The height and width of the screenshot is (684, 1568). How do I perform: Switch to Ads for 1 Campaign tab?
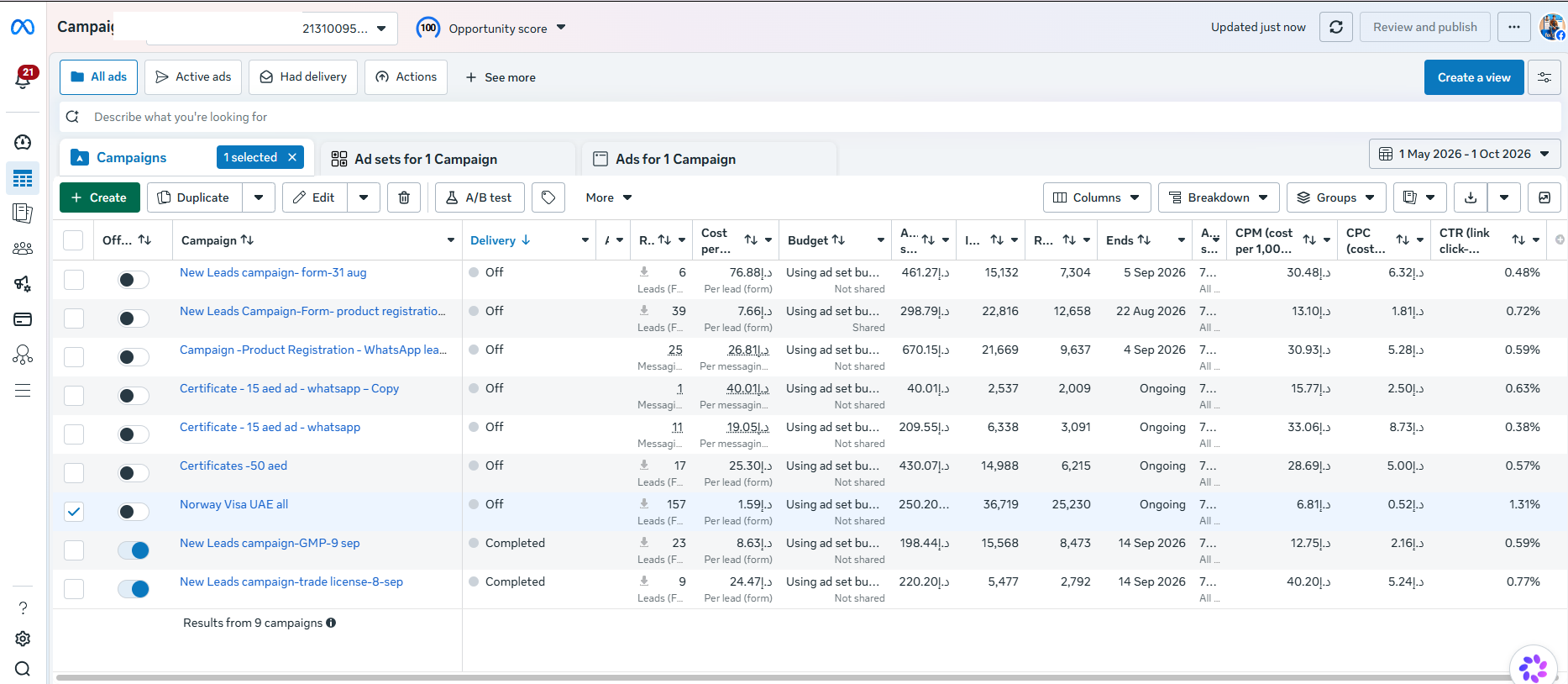(x=710, y=159)
